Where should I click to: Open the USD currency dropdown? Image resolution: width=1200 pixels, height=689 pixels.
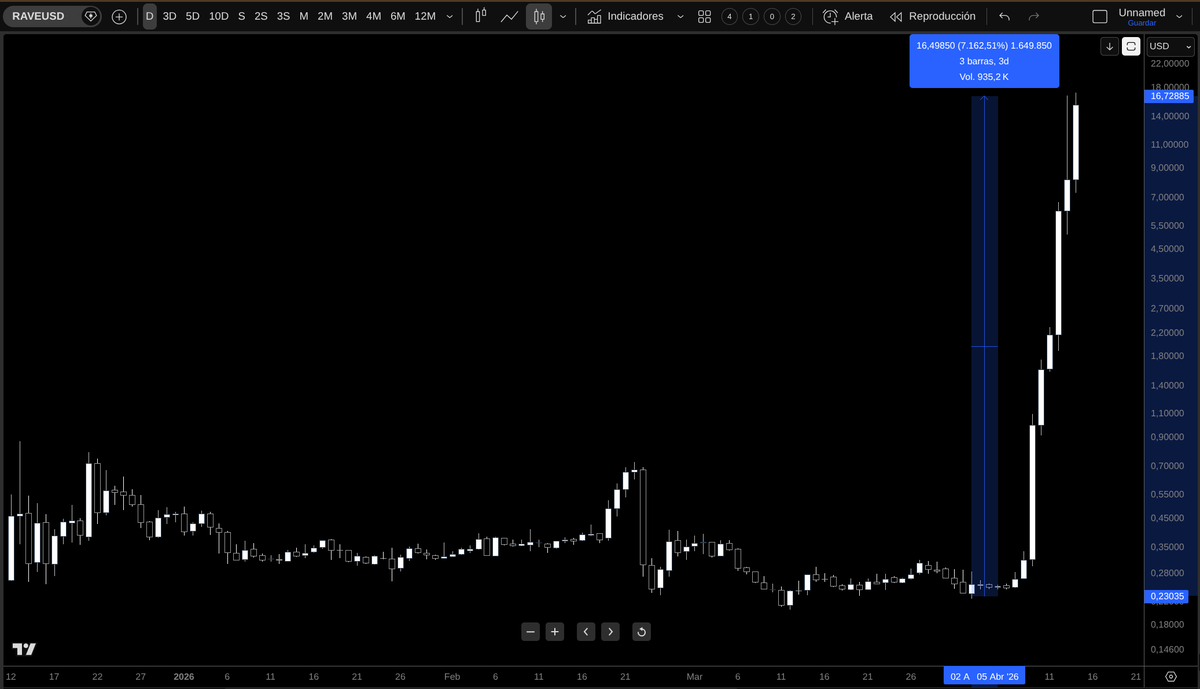click(x=1168, y=46)
